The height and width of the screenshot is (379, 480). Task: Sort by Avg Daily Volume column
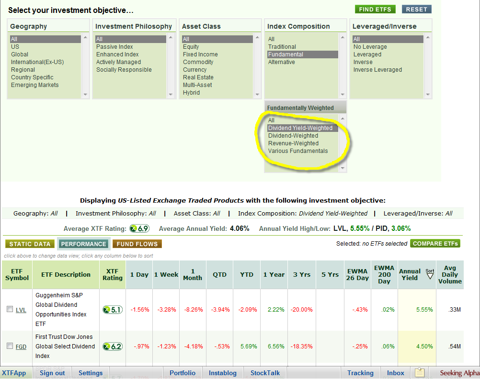pos(450,275)
